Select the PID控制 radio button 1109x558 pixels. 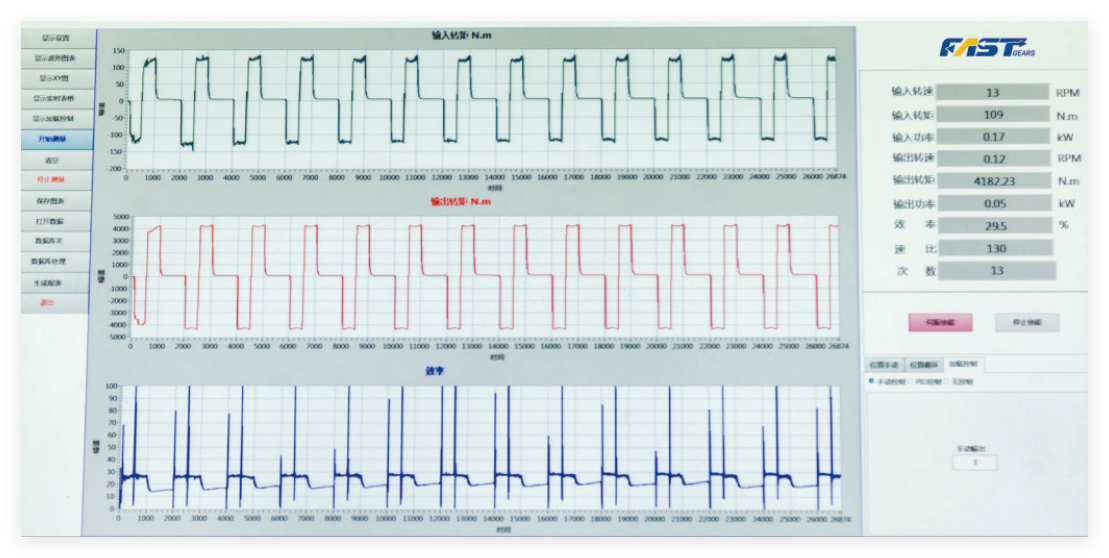913,381
